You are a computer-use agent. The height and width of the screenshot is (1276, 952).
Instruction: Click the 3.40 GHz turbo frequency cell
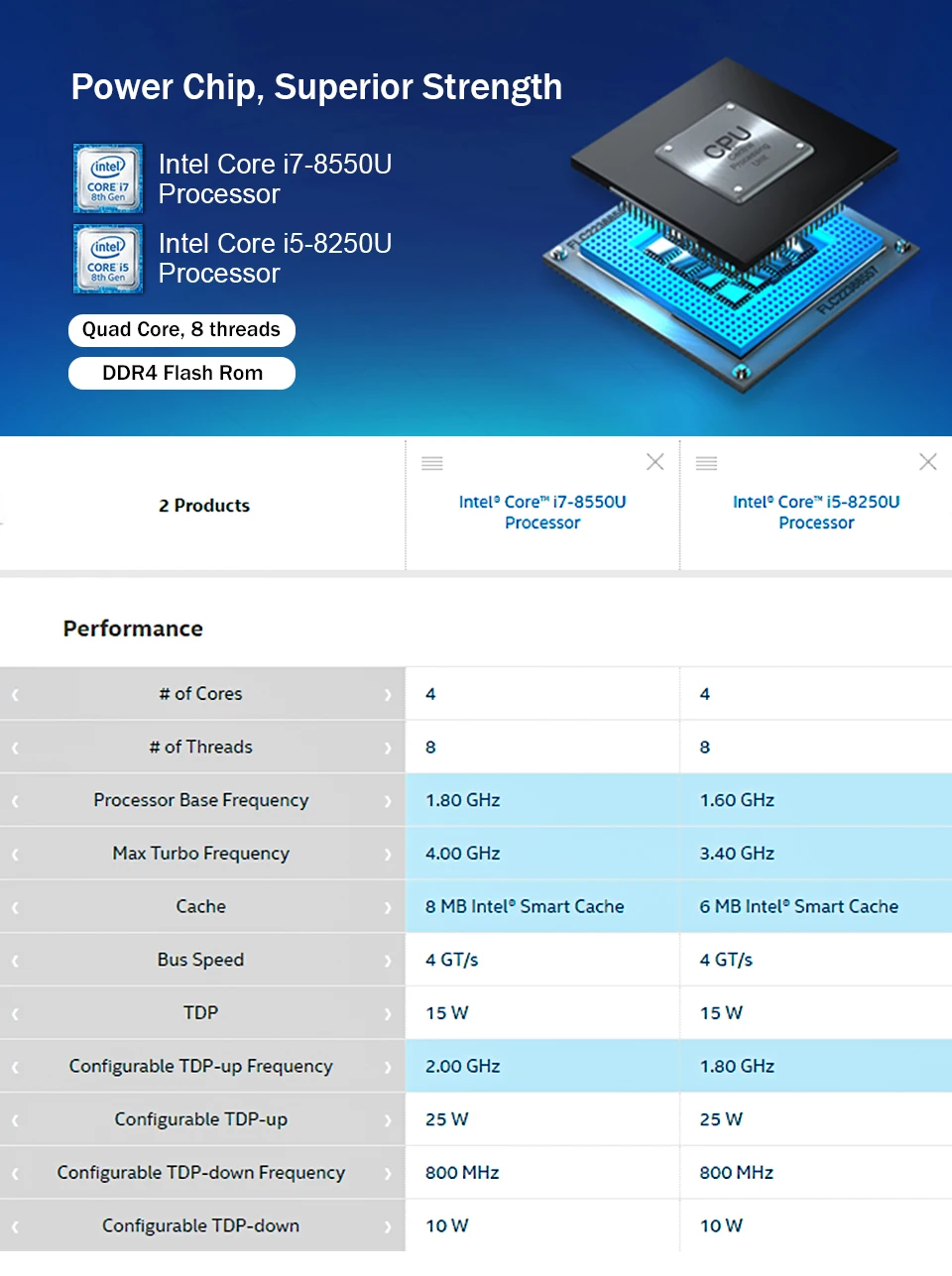pos(816,854)
